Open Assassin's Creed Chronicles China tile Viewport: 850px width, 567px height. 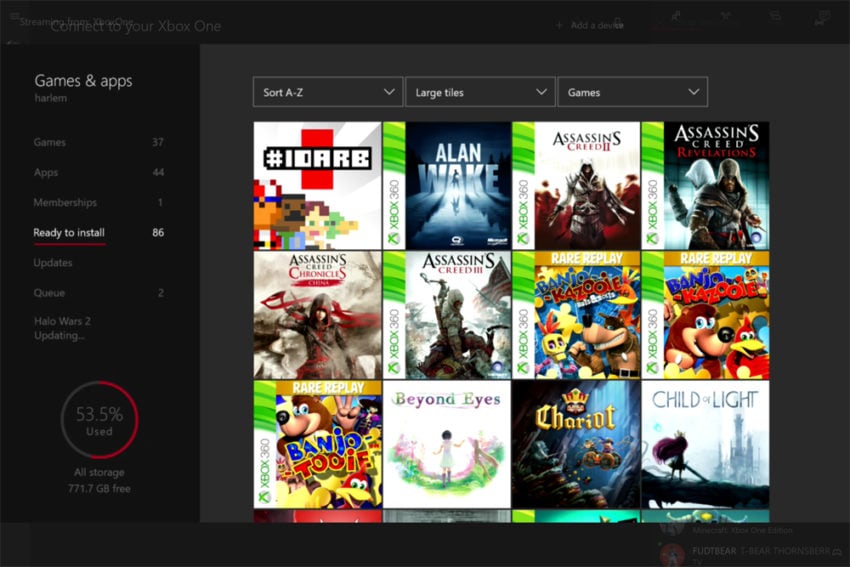pos(317,315)
